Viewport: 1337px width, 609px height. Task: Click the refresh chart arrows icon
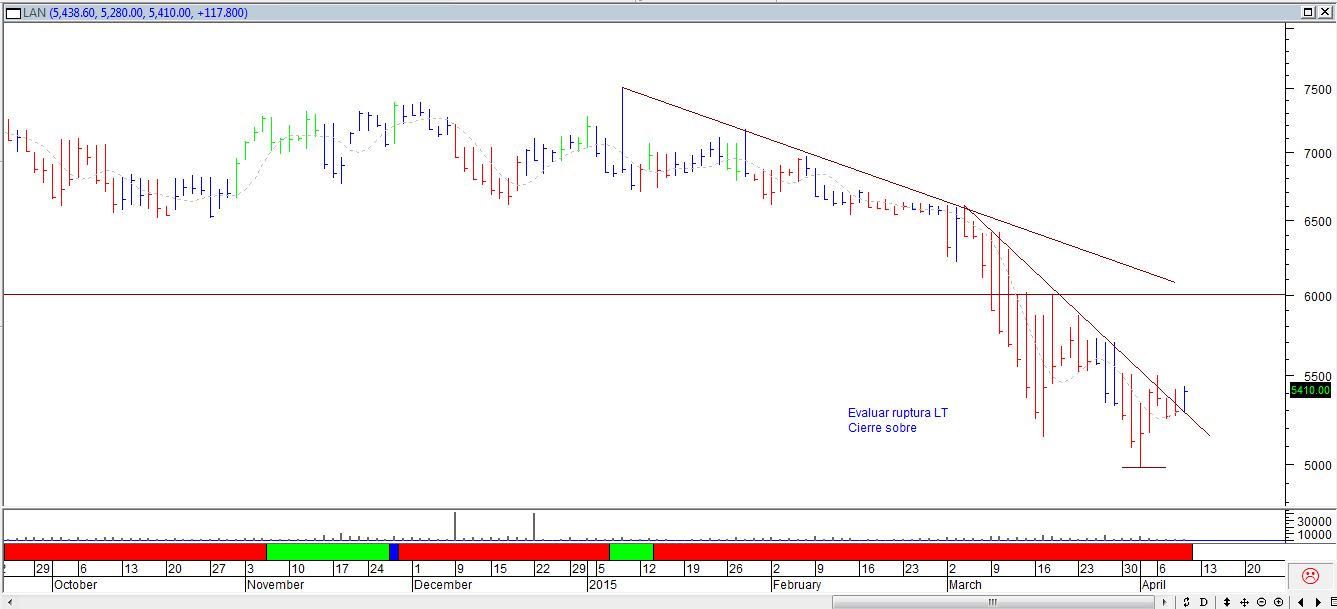click(x=1186, y=602)
